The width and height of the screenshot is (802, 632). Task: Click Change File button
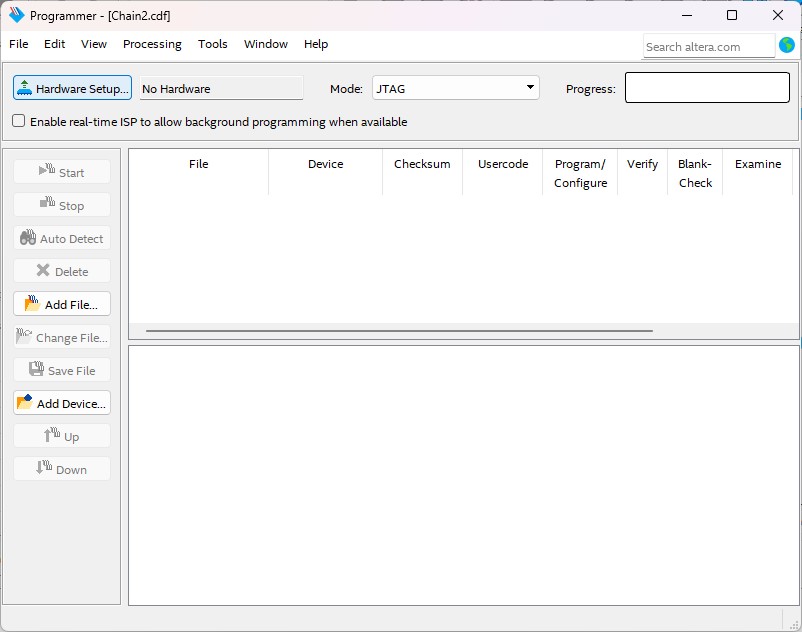62,337
